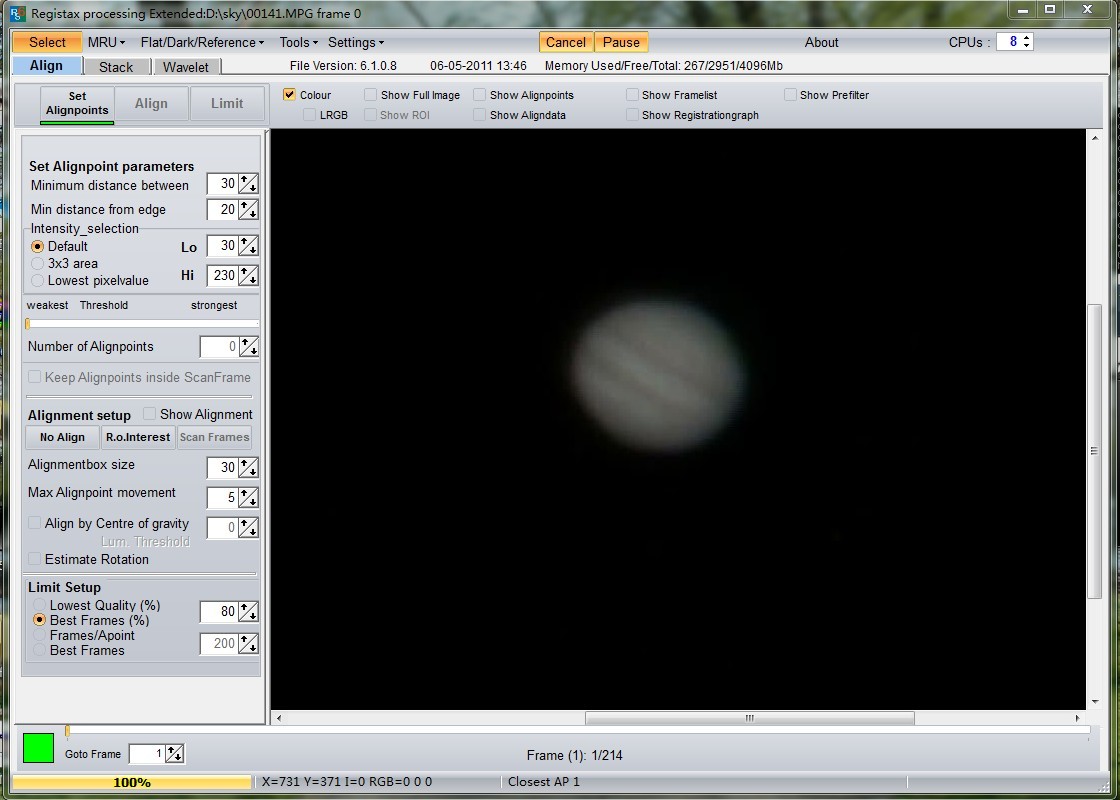Screen dimensions: 1120x800
Task: Uncheck the Colour checkbox
Action: click(289, 95)
